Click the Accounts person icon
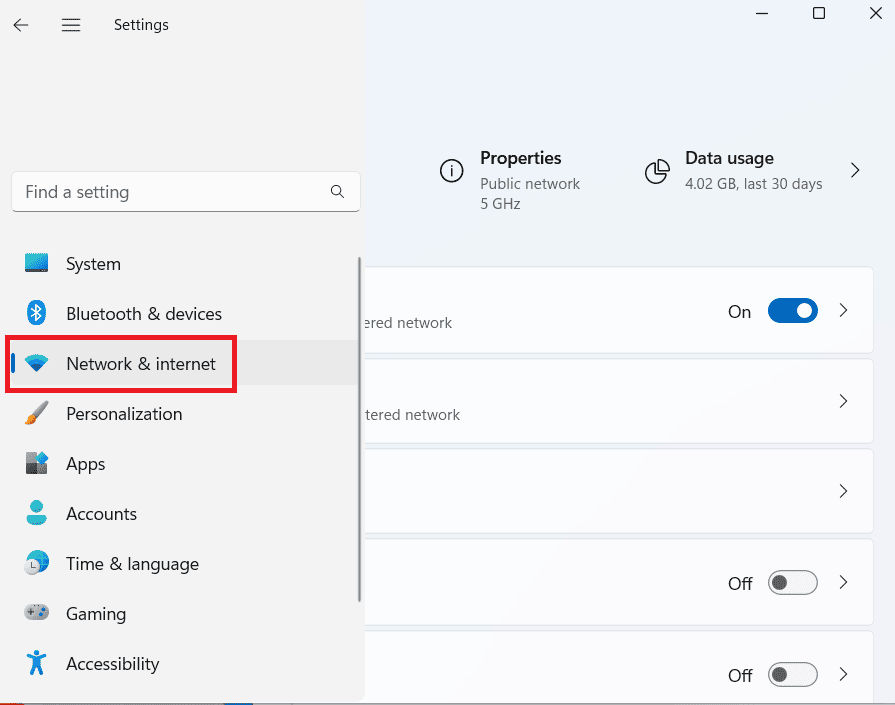The image size is (895, 705). click(37, 513)
